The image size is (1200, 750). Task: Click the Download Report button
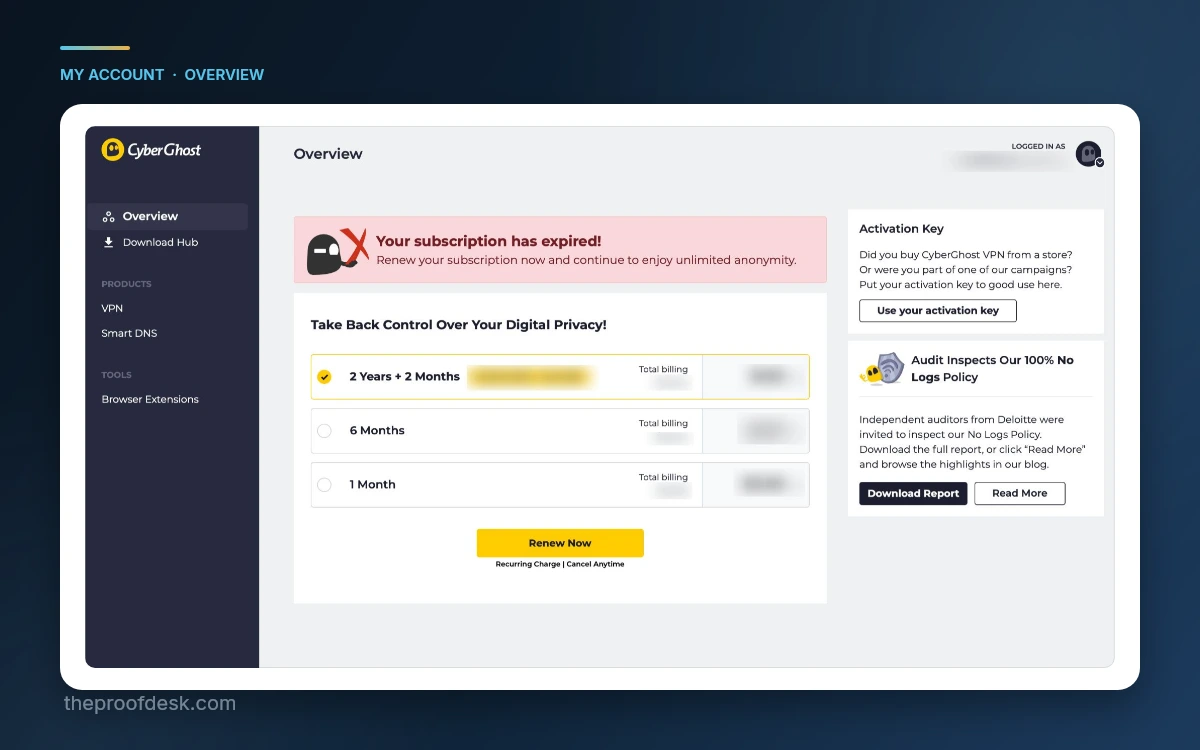click(x=913, y=493)
